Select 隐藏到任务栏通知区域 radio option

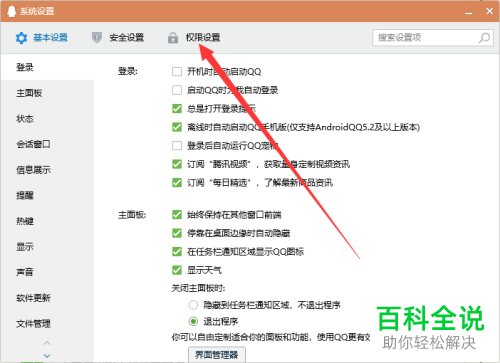tap(193, 305)
